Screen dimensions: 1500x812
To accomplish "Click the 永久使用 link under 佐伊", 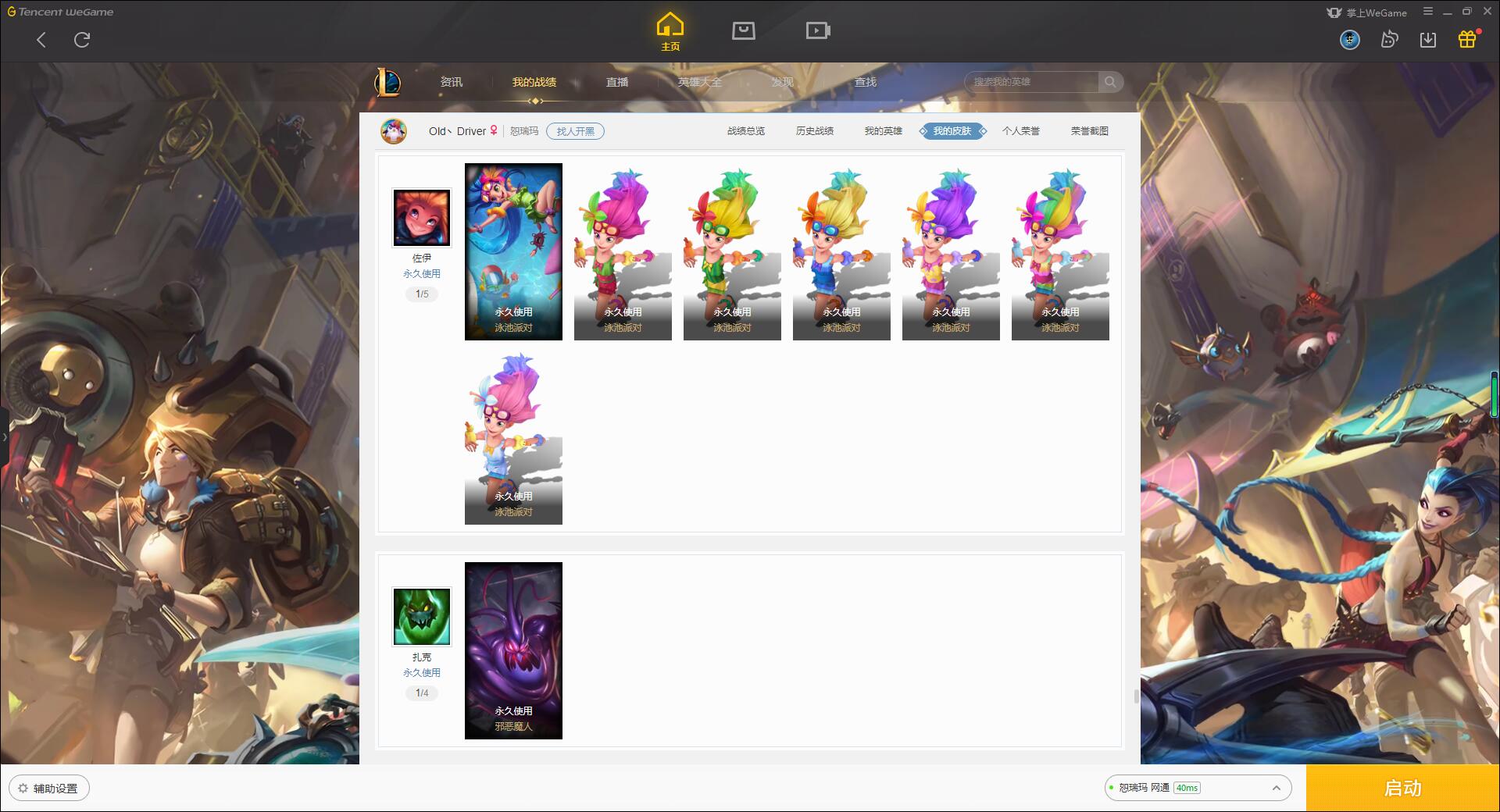I will coord(422,274).
